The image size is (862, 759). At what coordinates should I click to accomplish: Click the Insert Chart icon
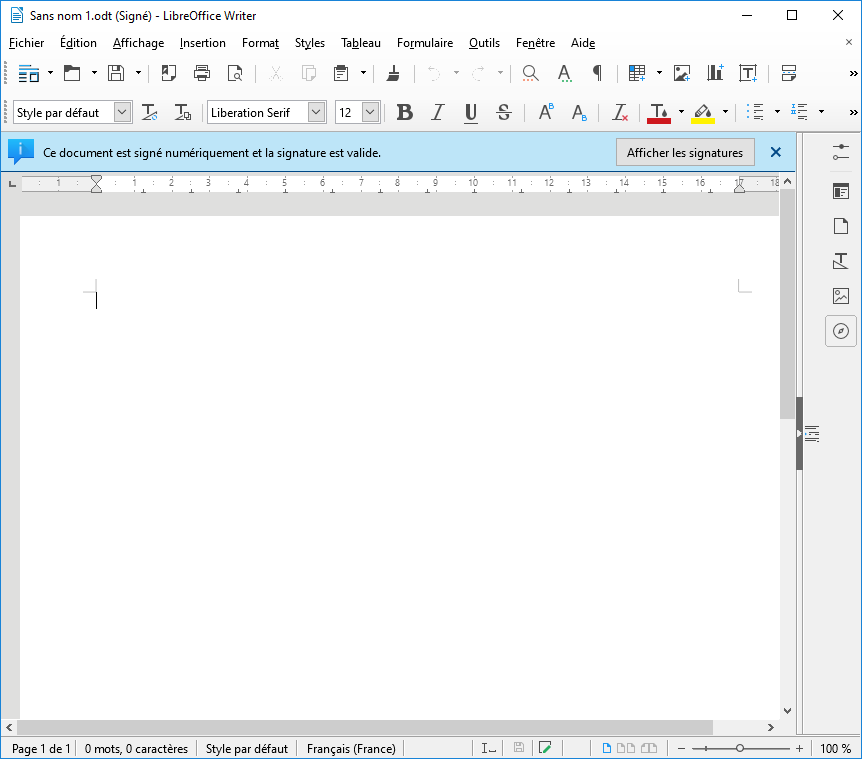[715, 73]
